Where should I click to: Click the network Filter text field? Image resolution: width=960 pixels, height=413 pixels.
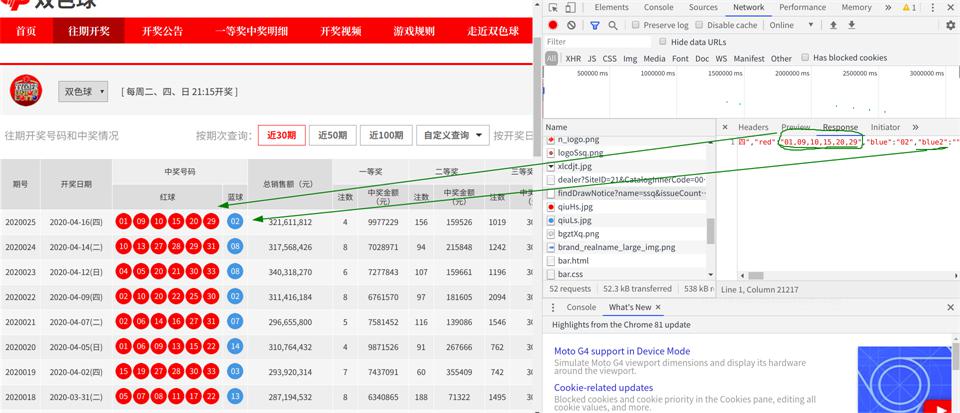pos(598,42)
